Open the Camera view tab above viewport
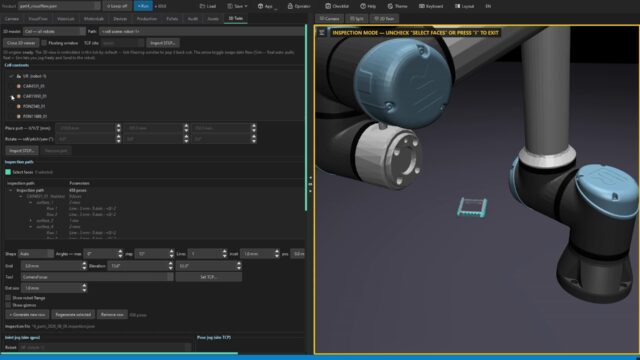This screenshot has height=360, width=640. (329, 19)
